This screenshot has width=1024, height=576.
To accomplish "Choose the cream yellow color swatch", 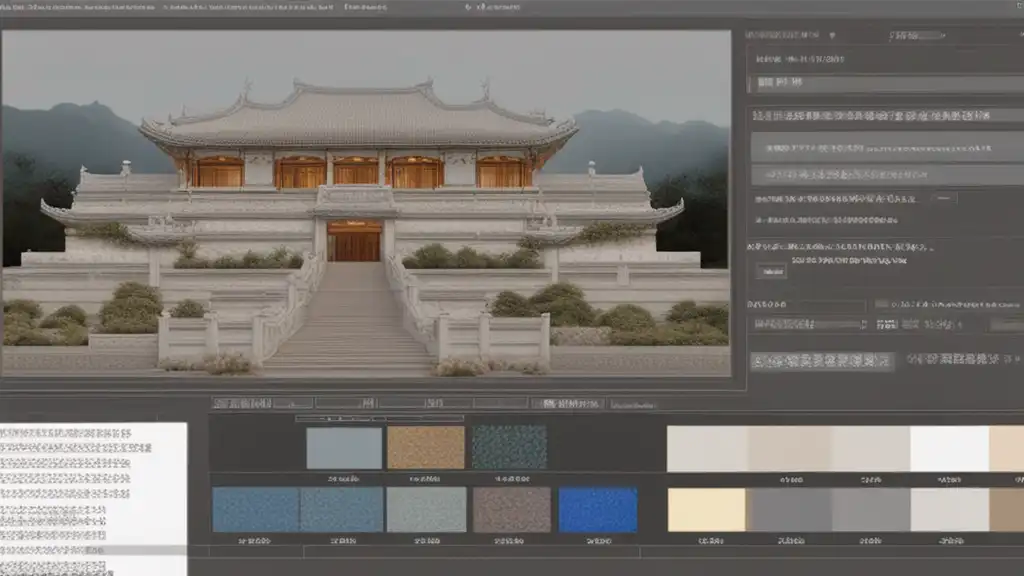I will (x=706, y=510).
